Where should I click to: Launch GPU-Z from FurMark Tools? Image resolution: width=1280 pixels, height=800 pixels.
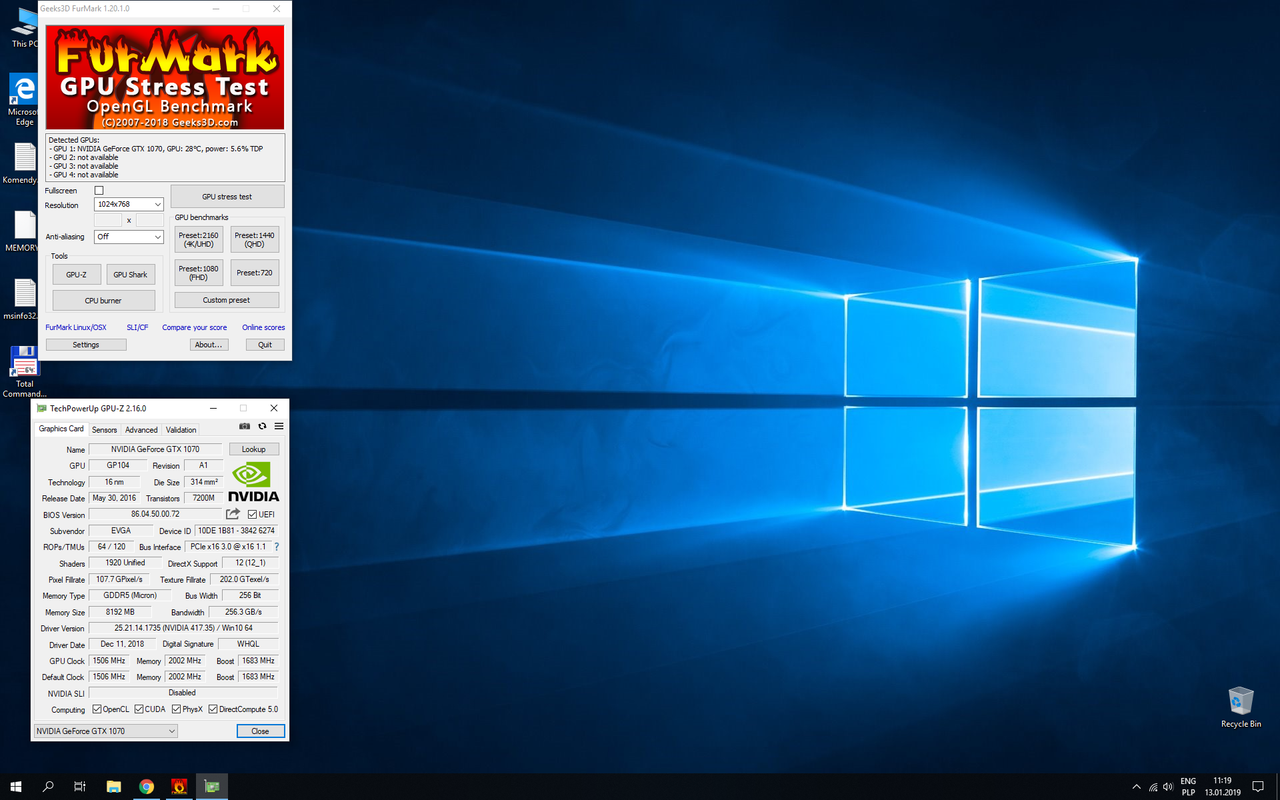point(77,274)
